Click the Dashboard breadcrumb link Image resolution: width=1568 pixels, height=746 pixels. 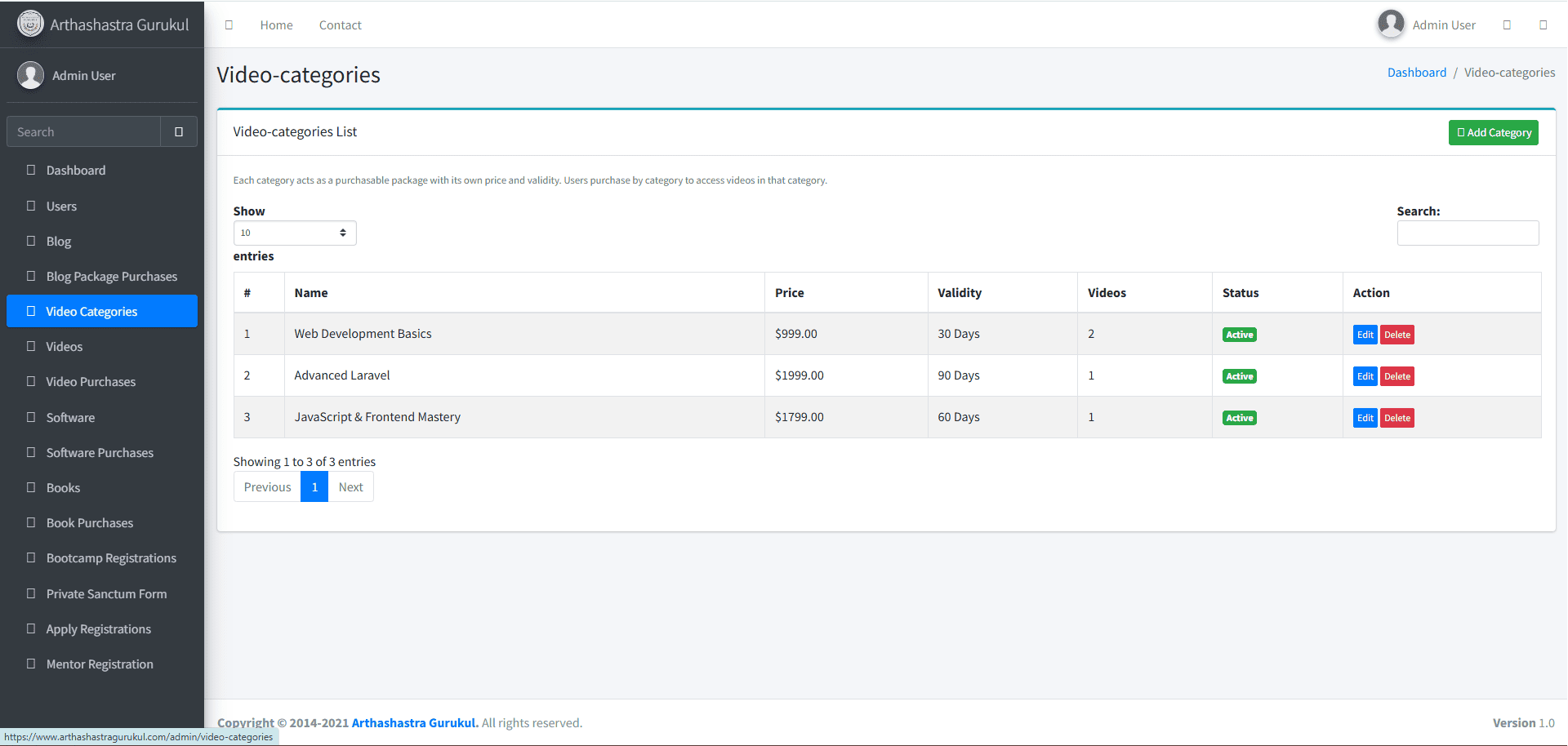click(1416, 73)
